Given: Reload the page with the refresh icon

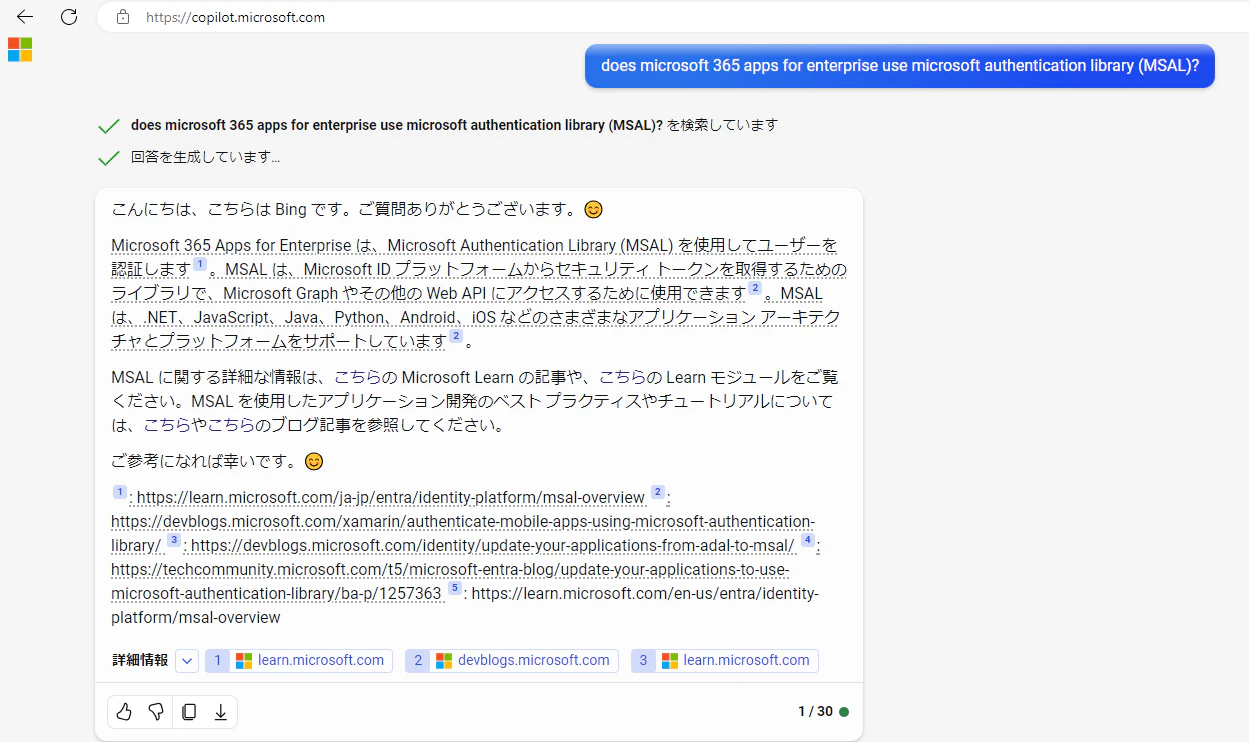Looking at the screenshot, I should [69, 17].
